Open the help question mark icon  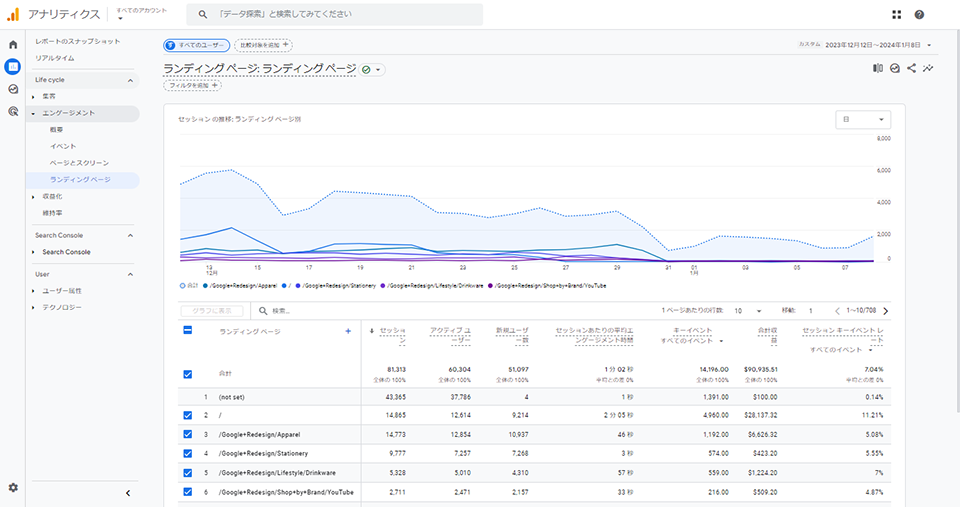click(x=919, y=15)
